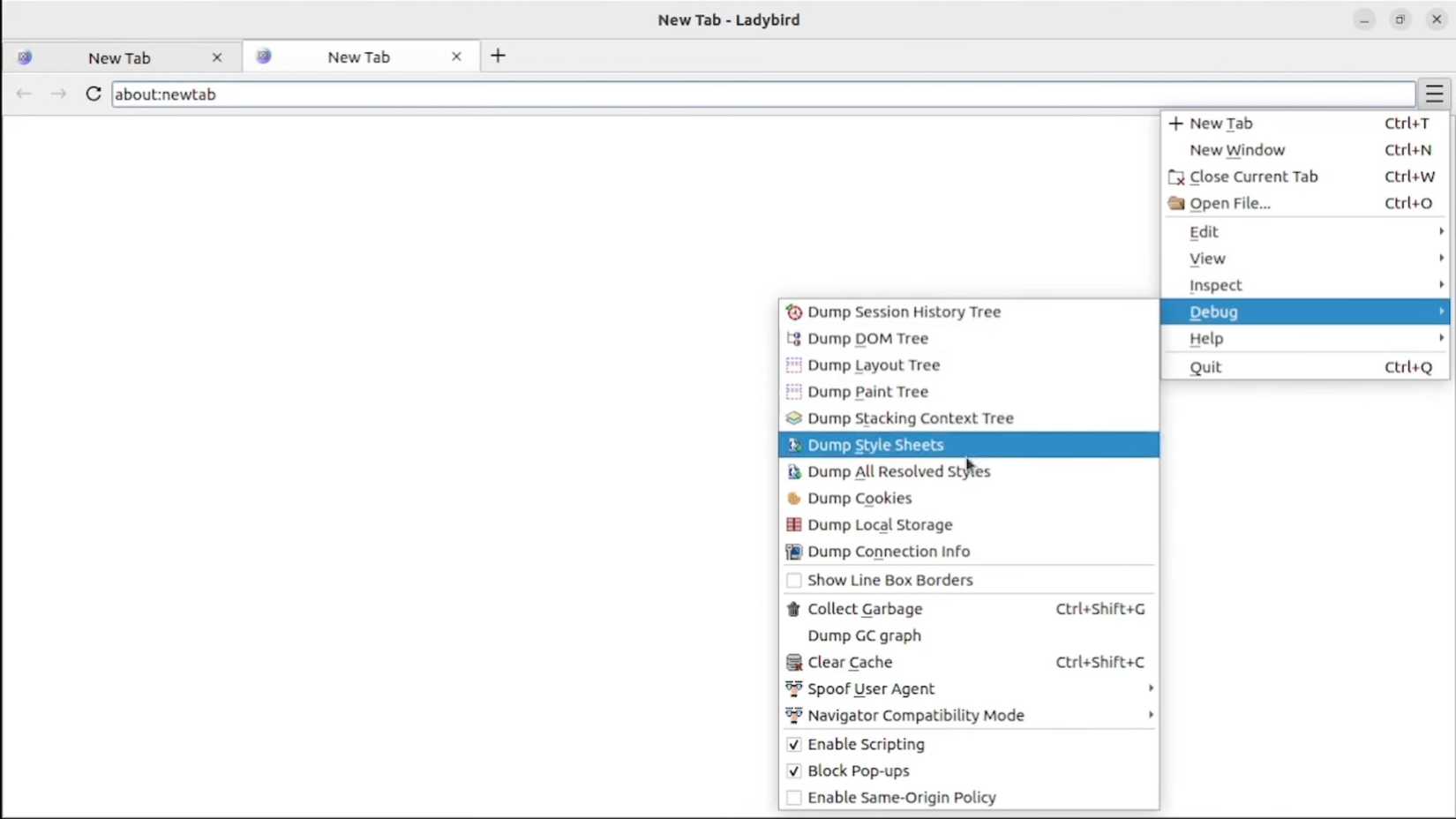Click the Ctrl+N shortcut text

(x=1408, y=150)
